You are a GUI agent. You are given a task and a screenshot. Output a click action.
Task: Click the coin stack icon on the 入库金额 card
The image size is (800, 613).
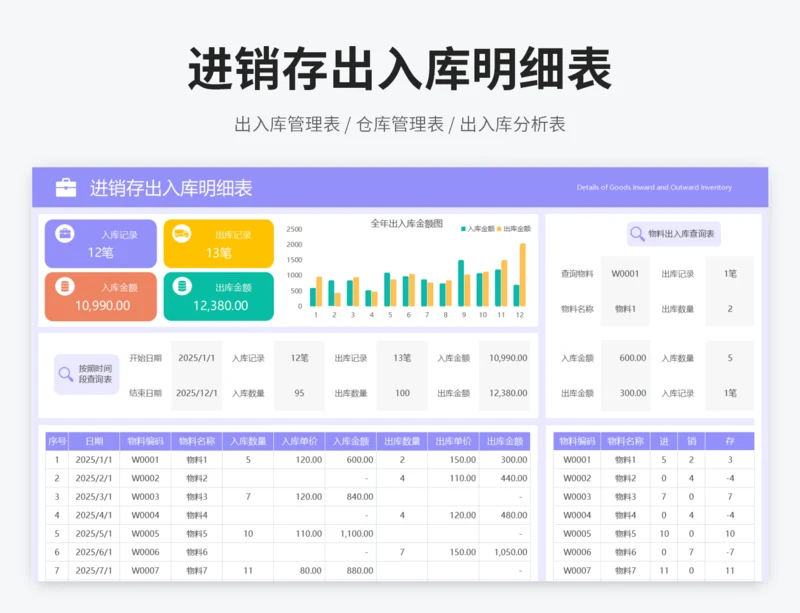coord(65,286)
